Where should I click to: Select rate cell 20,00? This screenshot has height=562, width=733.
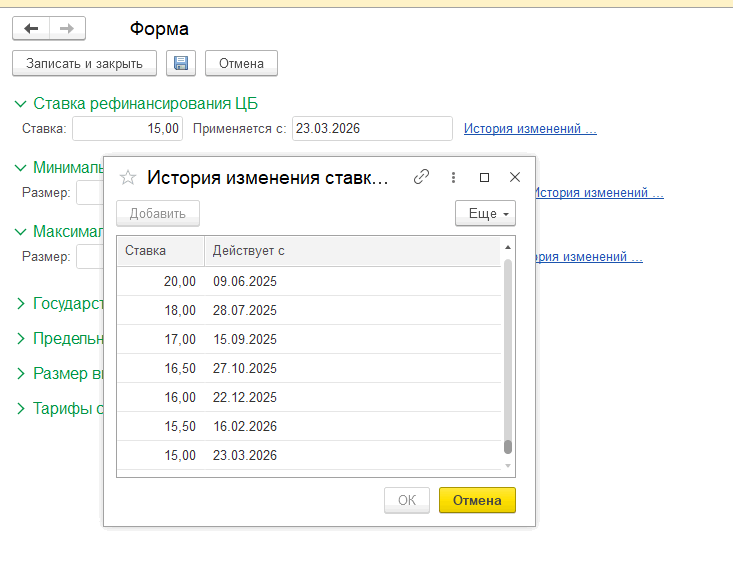coord(161,281)
